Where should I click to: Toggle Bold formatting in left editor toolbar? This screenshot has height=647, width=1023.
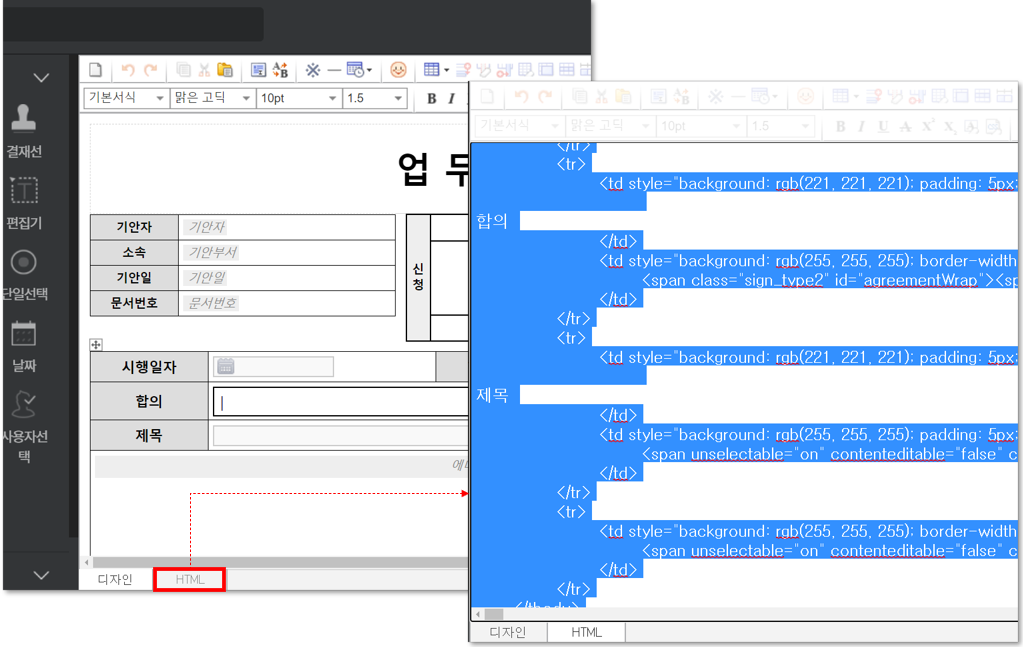point(431,98)
